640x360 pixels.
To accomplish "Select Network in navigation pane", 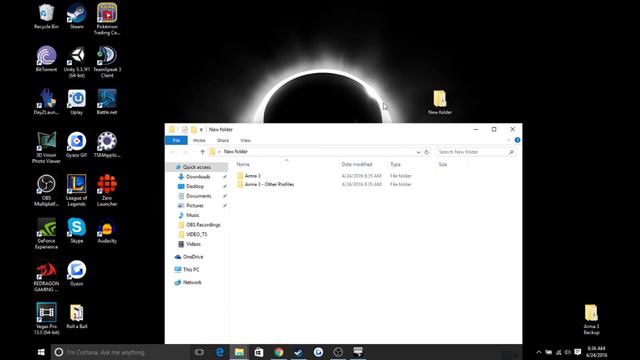I will [x=192, y=282].
